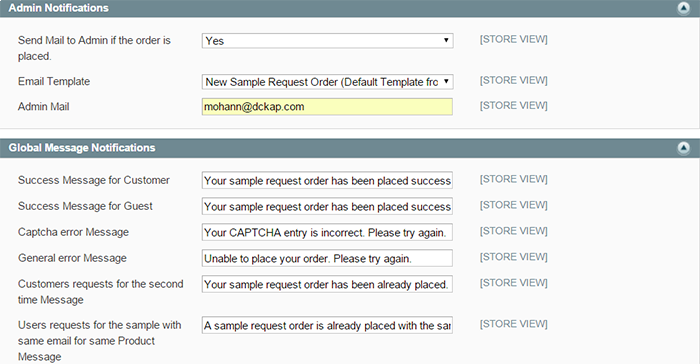Click the Users requests for the sample label
Screen dimensions: 700x364
pyautogui.click(x=100, y=341)
